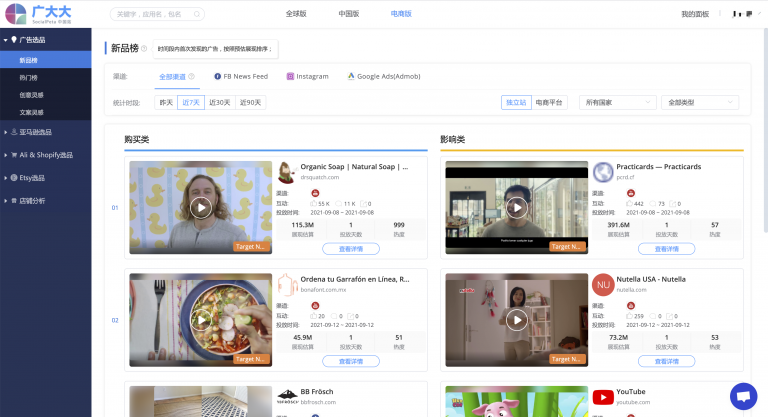Click 查看详情 for Ordena tu Garrafón
The height and width of the screenshot is (417, 768).
pyautogui.click(x=351, y=361)
